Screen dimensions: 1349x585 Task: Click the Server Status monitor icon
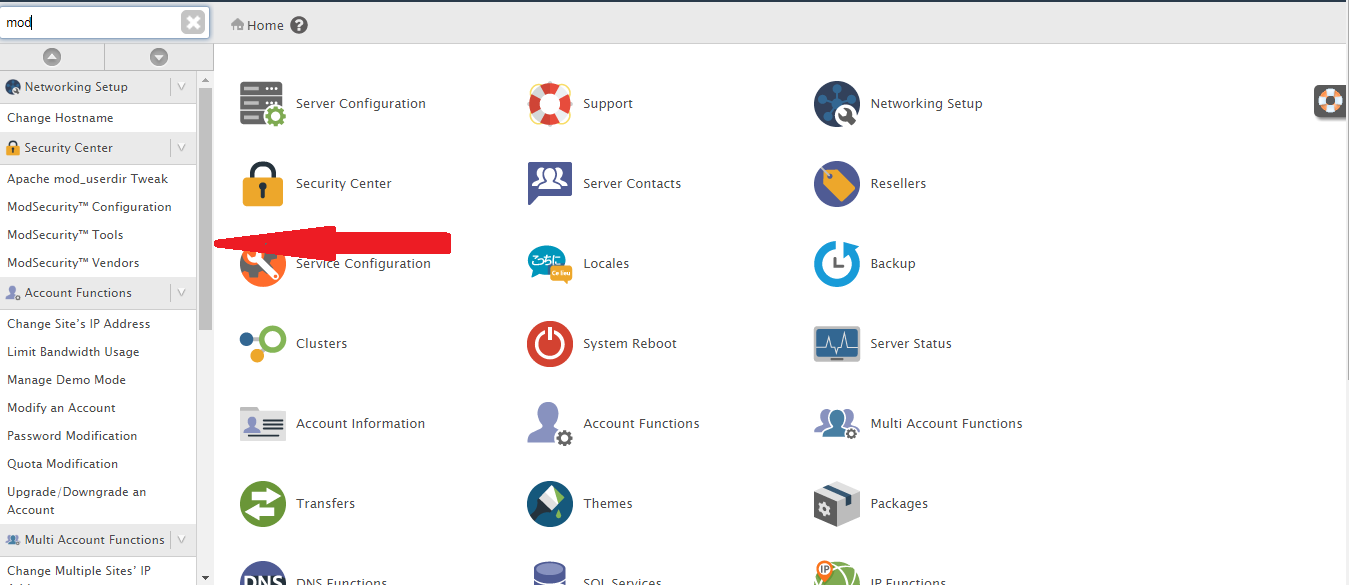click(836, 344)
